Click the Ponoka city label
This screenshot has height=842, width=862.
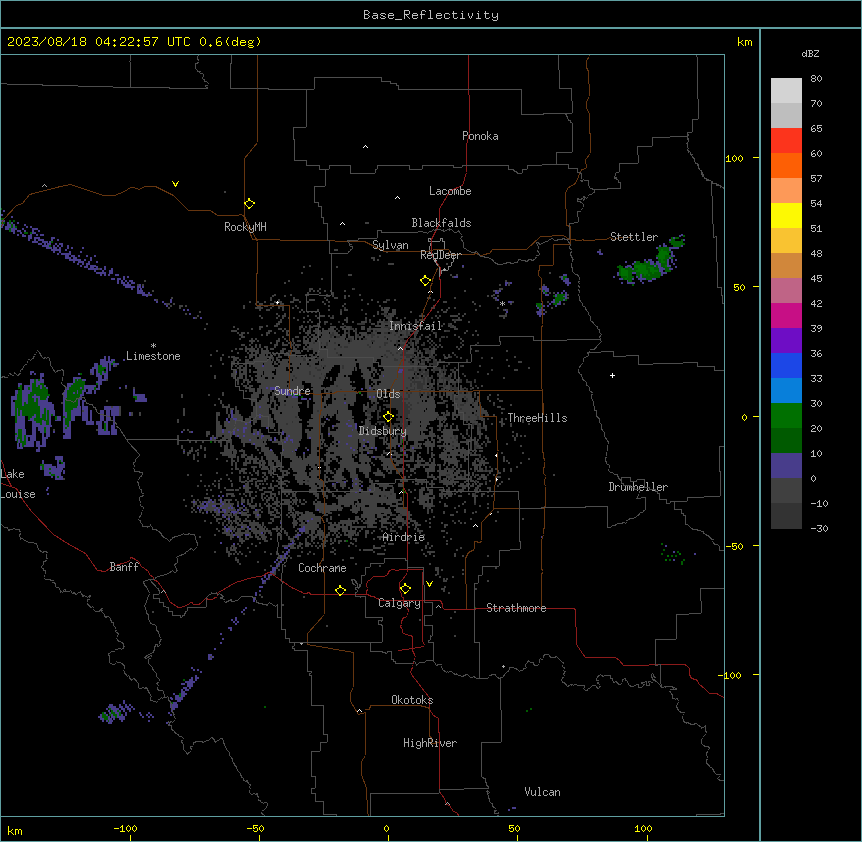[480, 136]
